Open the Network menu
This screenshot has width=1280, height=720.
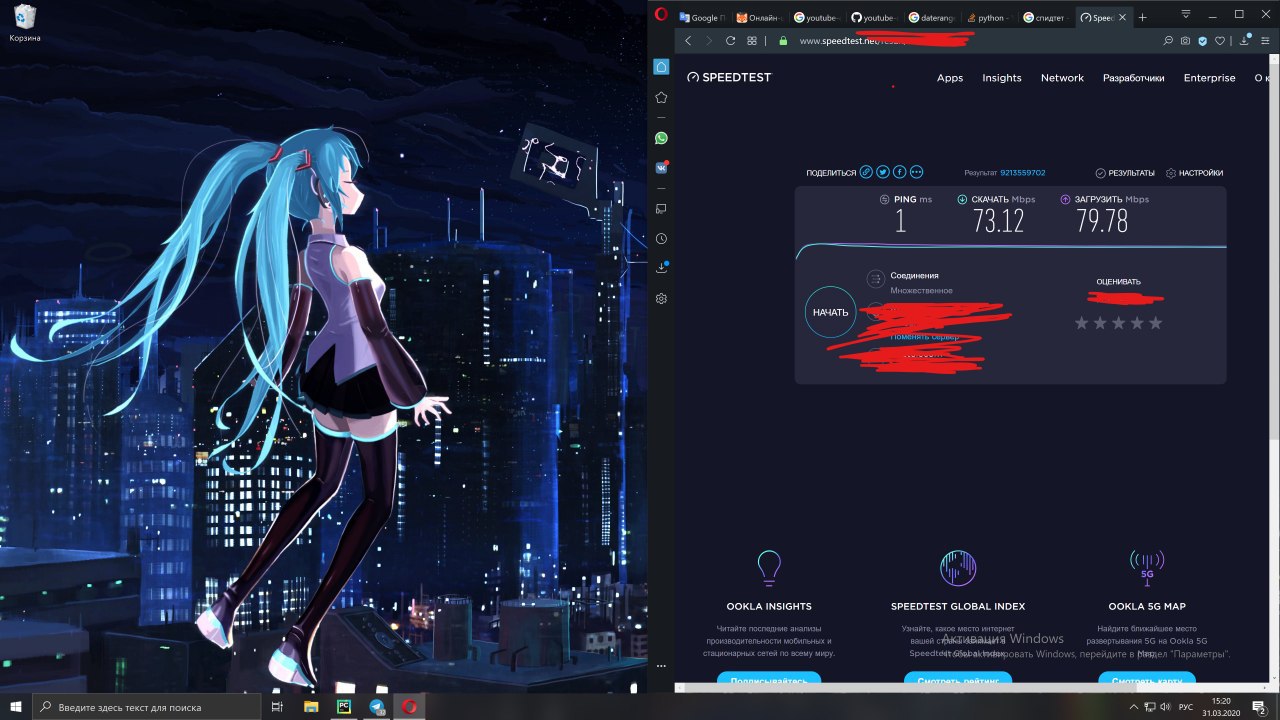click(x=1062, y=78)
